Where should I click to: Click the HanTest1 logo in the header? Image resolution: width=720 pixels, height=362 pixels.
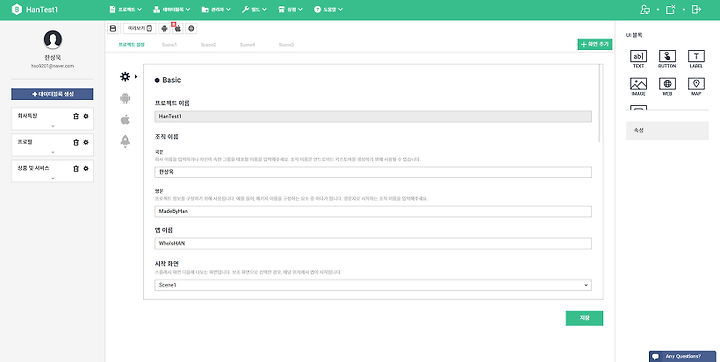point(35,9)
